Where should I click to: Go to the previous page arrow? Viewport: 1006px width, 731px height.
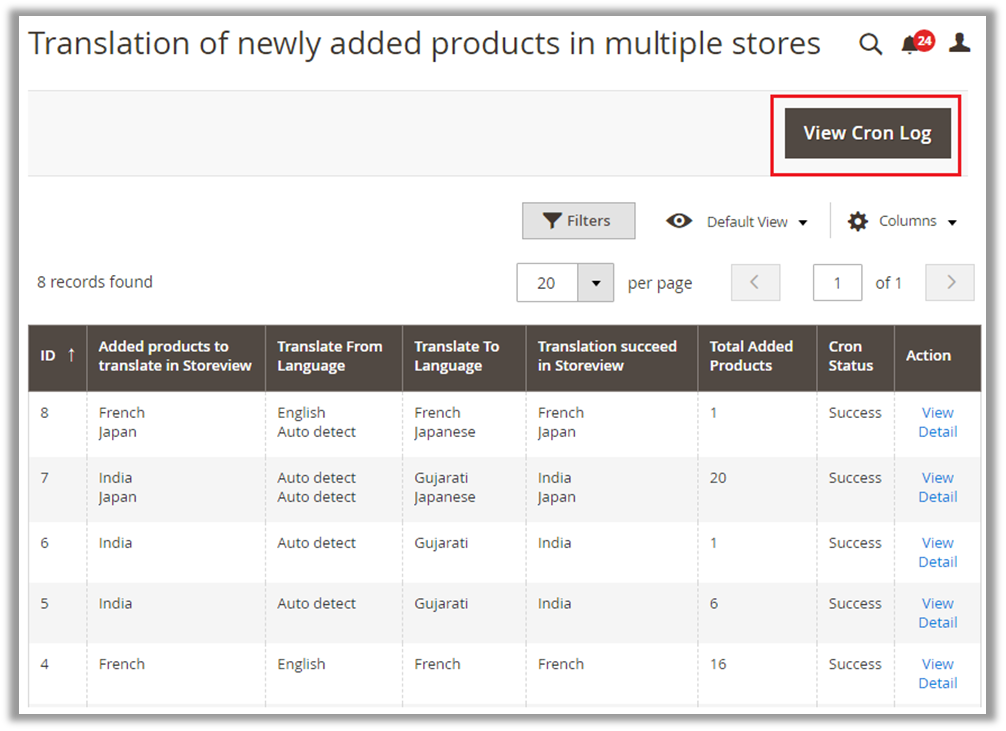[756, 283]
